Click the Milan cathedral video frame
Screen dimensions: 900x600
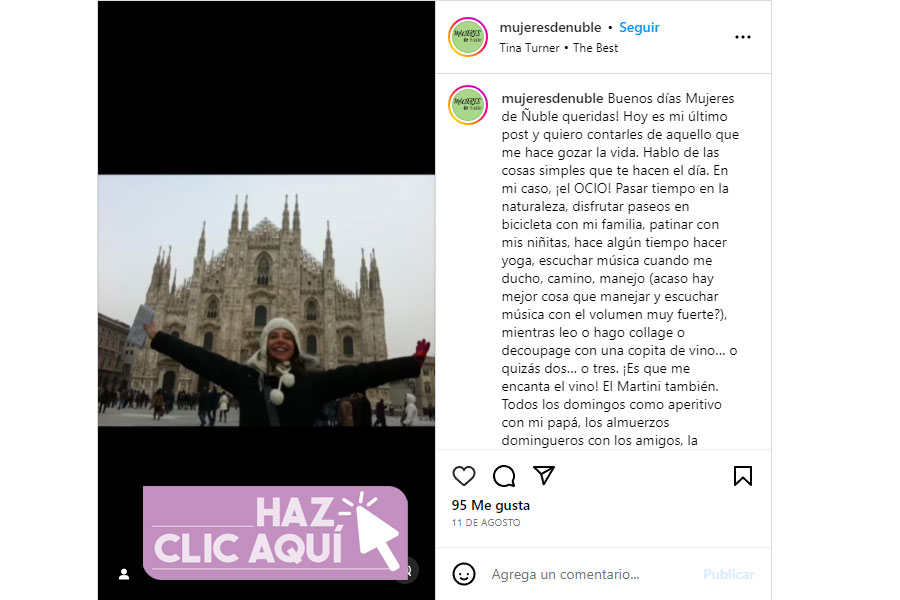[x=266, y=300]
